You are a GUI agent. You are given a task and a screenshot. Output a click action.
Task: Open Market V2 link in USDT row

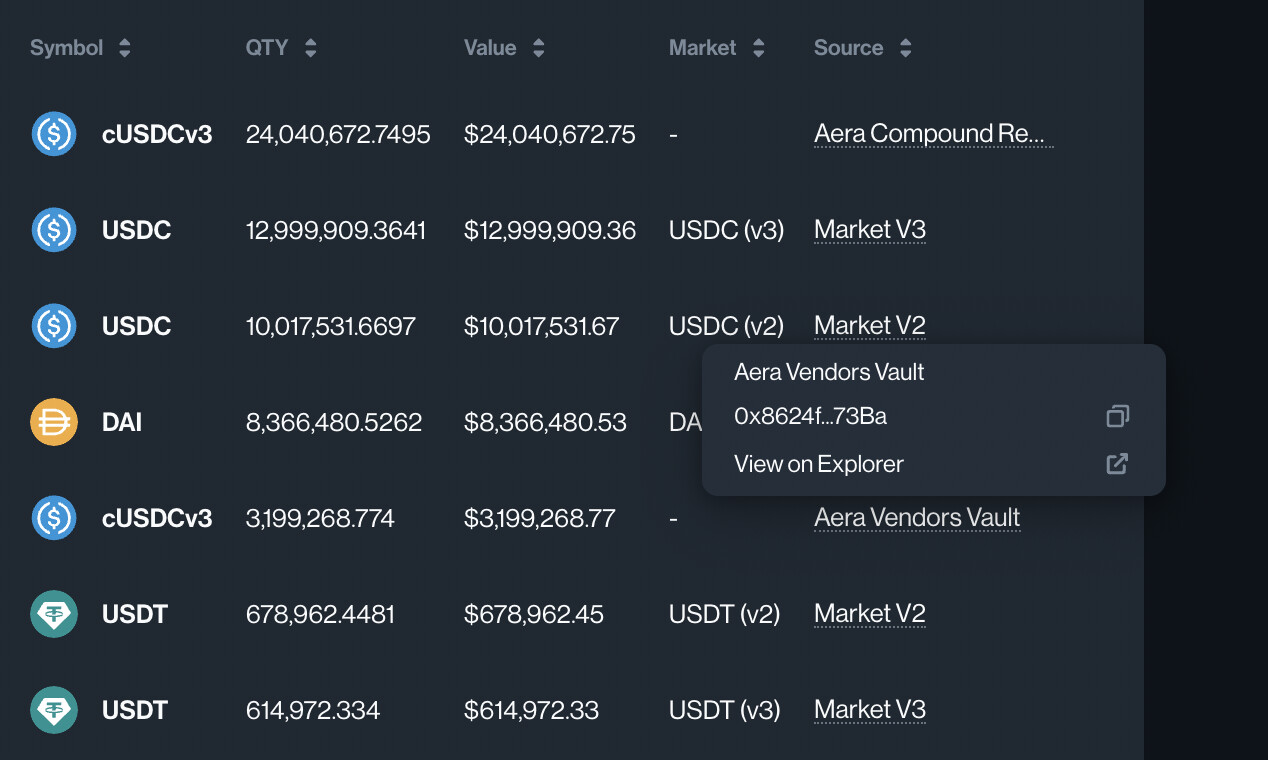[x=869, y=614]
